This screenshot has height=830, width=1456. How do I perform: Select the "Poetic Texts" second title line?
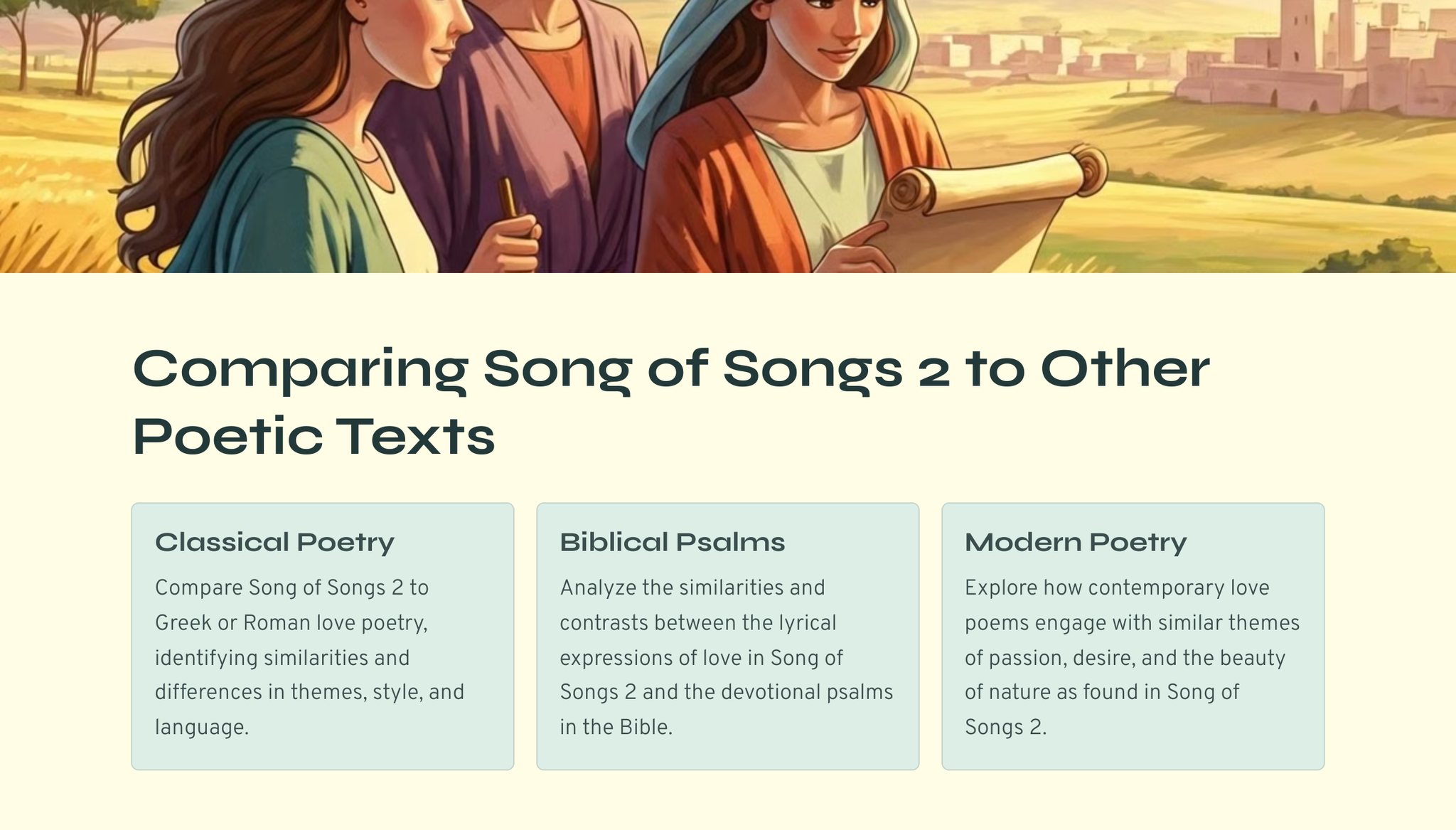(314, 436)
